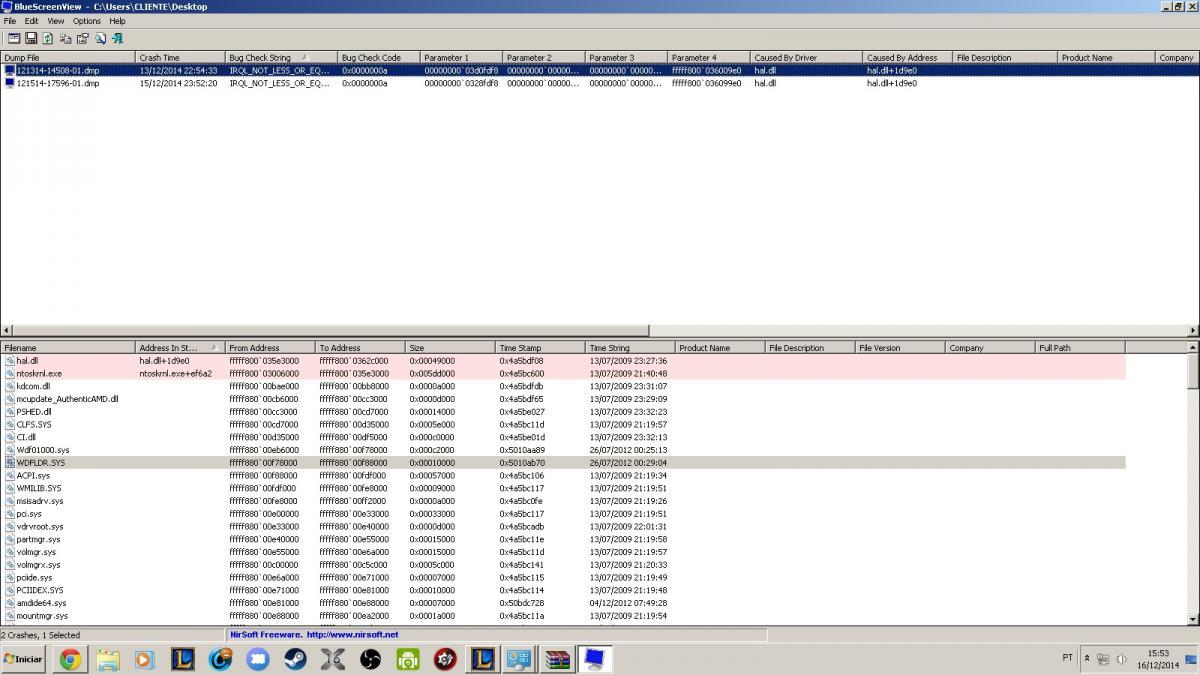Click the Properties toolbar icon

(83, 38)
